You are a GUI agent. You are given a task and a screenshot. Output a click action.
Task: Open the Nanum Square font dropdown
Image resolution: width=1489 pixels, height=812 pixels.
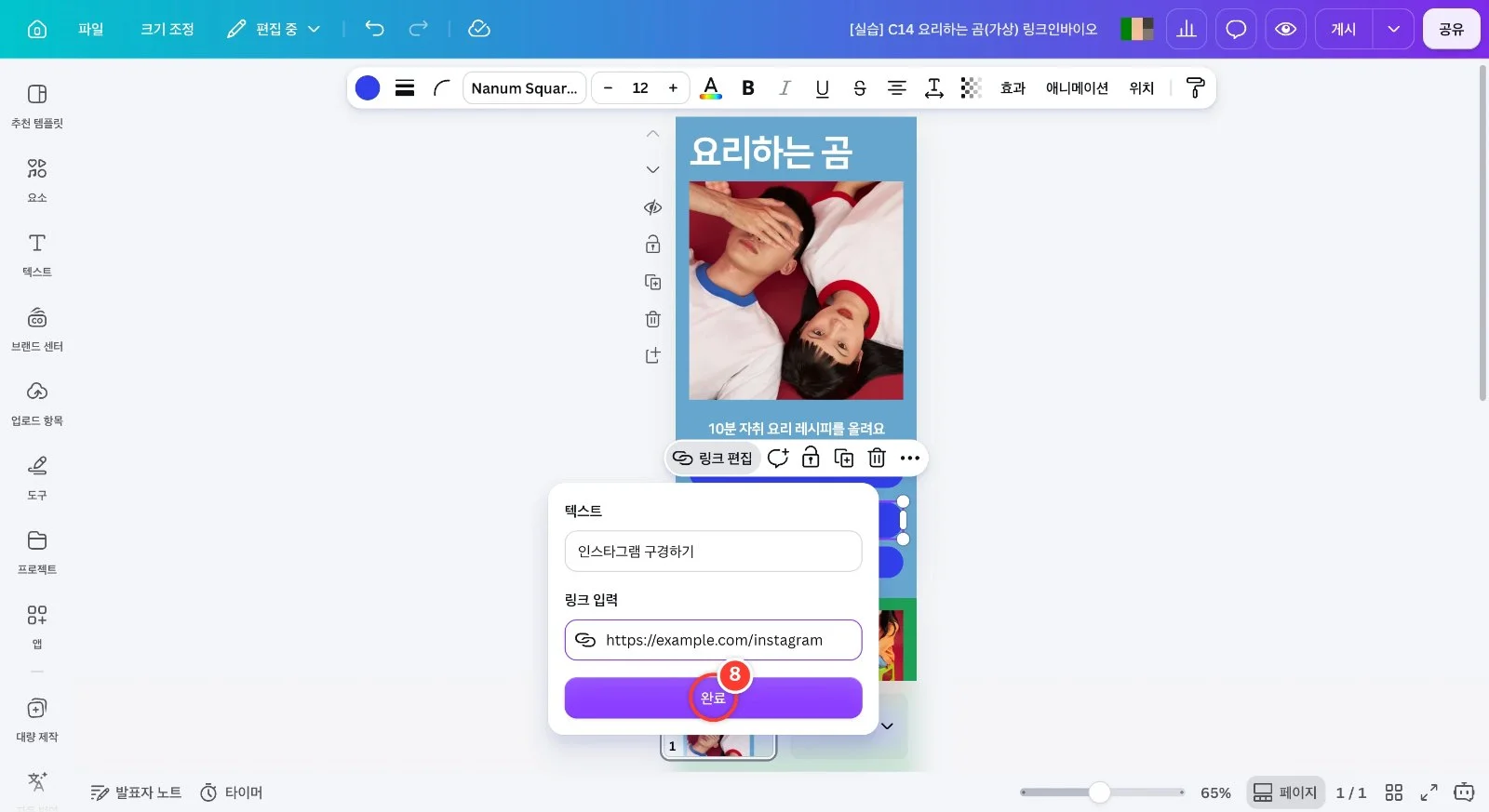525,88
